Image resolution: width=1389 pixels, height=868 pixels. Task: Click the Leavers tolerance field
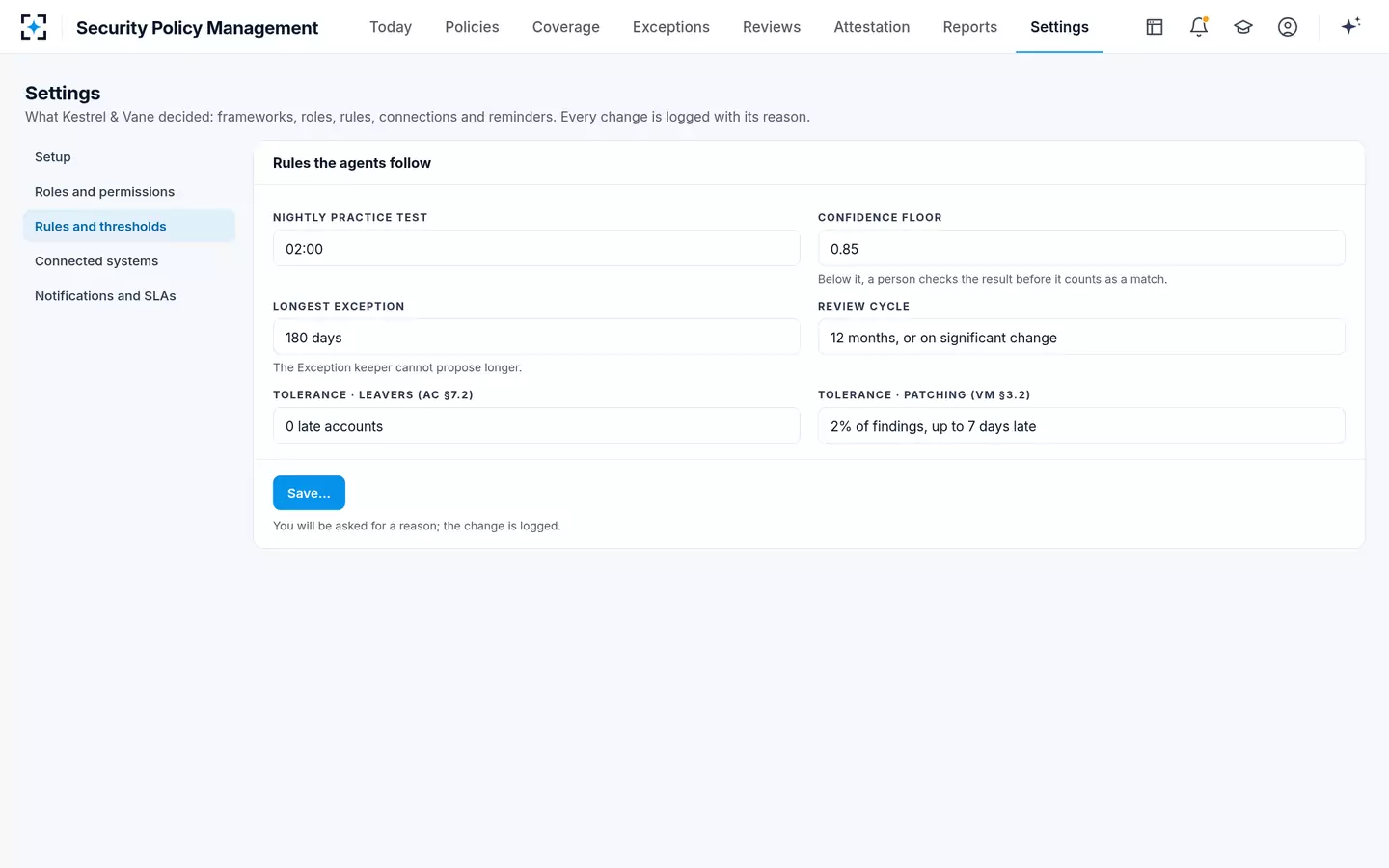click(x=536, y=426)
